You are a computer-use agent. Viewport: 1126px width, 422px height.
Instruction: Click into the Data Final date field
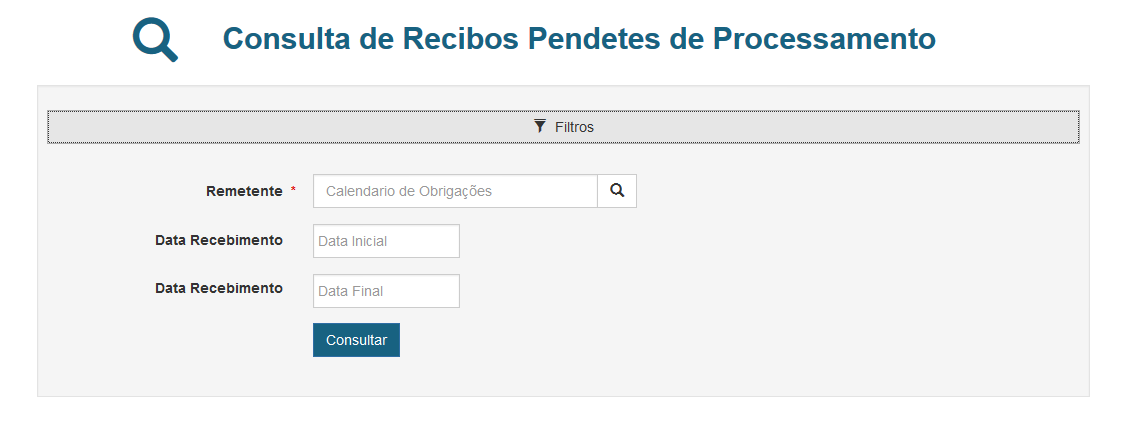coord(386,291)
